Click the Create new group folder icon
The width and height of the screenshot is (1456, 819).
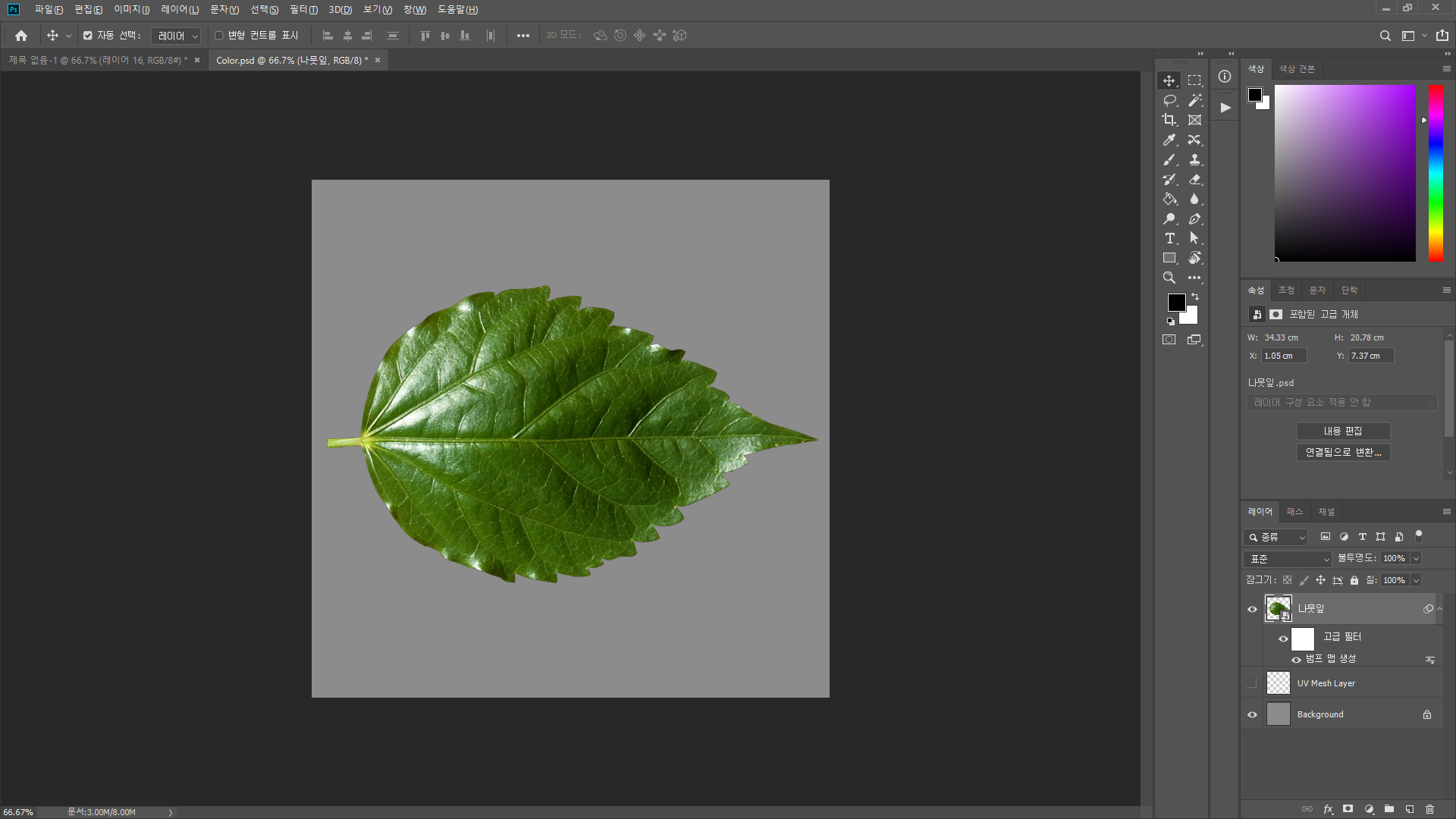tap(1389, 809)
